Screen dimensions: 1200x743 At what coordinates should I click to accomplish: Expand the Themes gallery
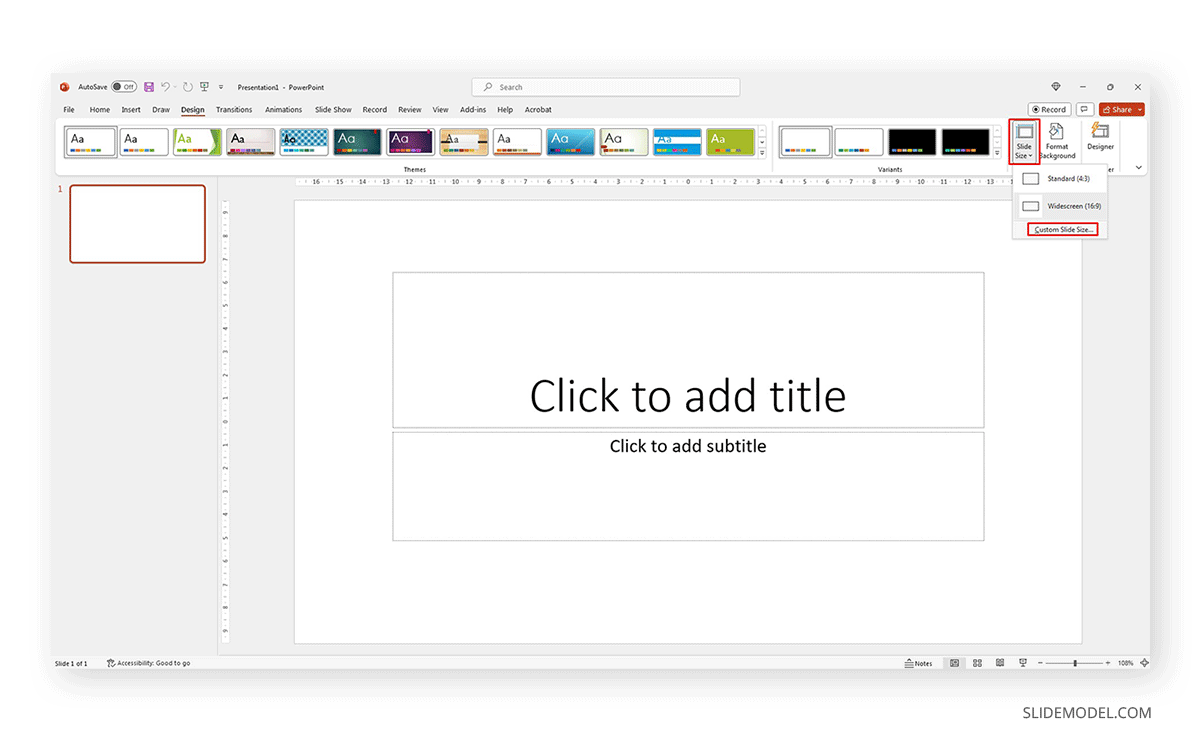coord(762,153)
